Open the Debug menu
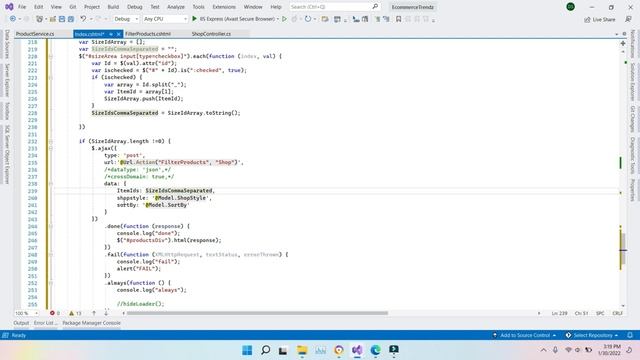This screenshot has width=640, height=360. (134, 7)
